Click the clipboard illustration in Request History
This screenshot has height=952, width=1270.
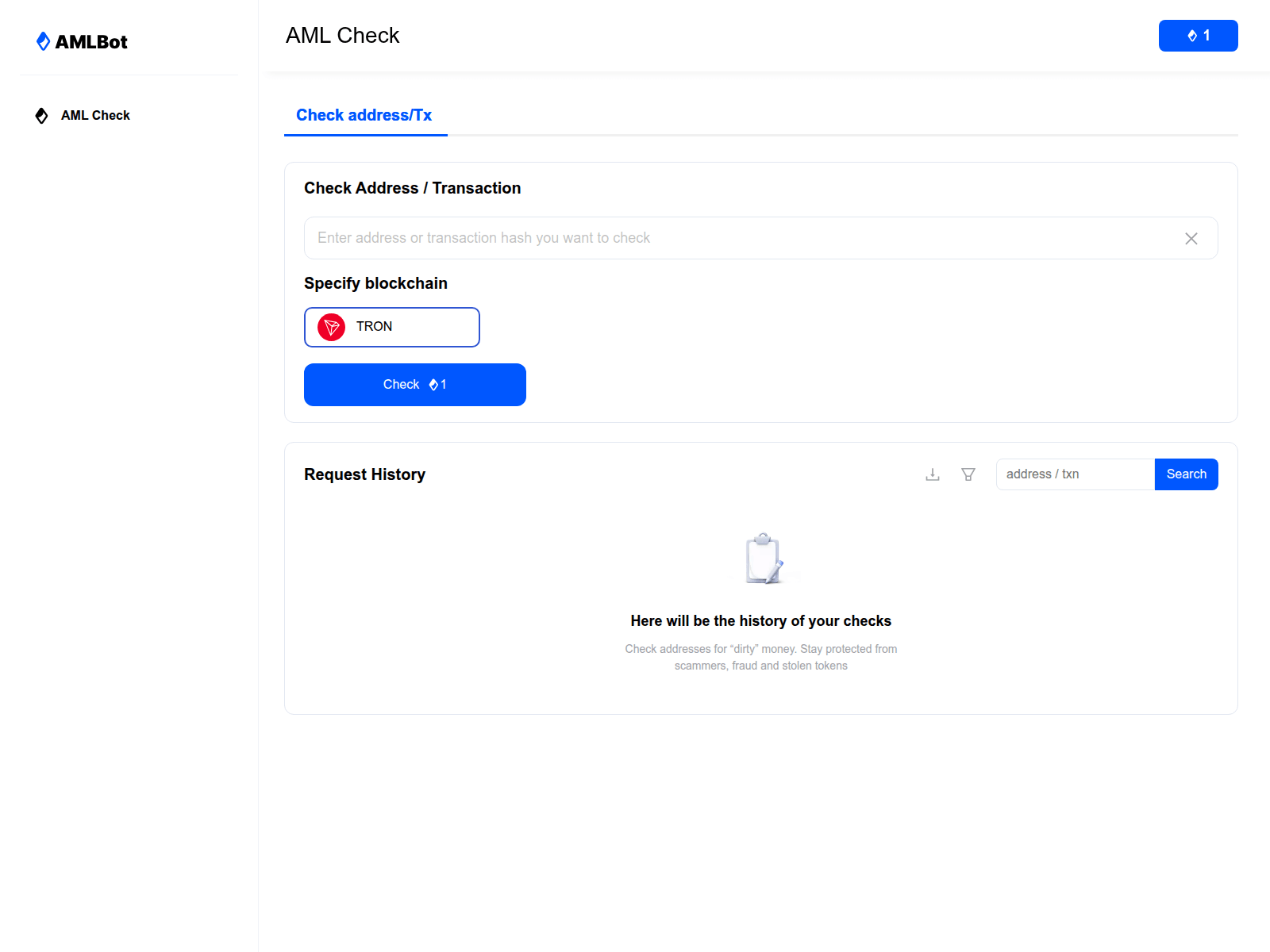click(762, 557)
